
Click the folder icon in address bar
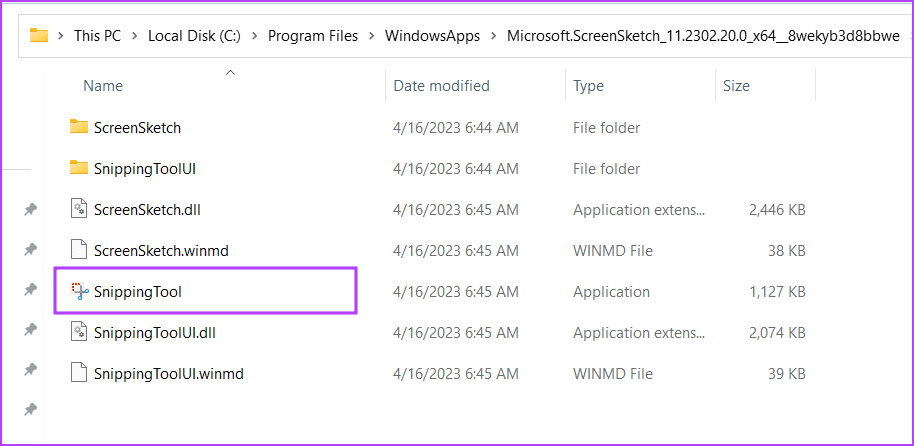pyautogui.click(x=39, y=36)
